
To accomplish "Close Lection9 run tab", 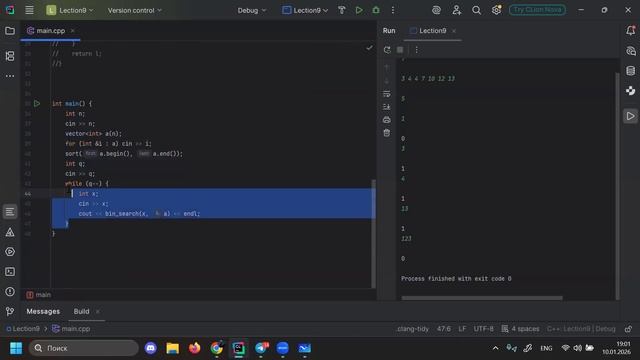I will [454, 31].
